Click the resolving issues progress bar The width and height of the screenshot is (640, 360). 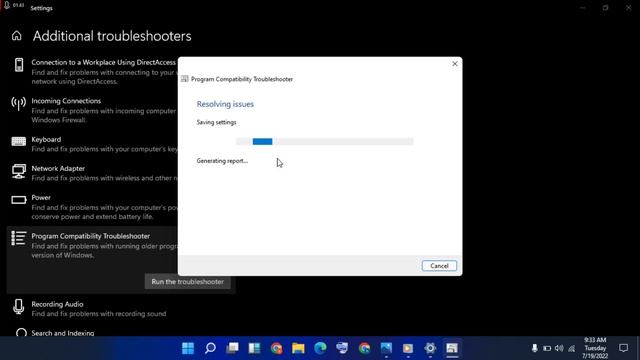point(324,141)
